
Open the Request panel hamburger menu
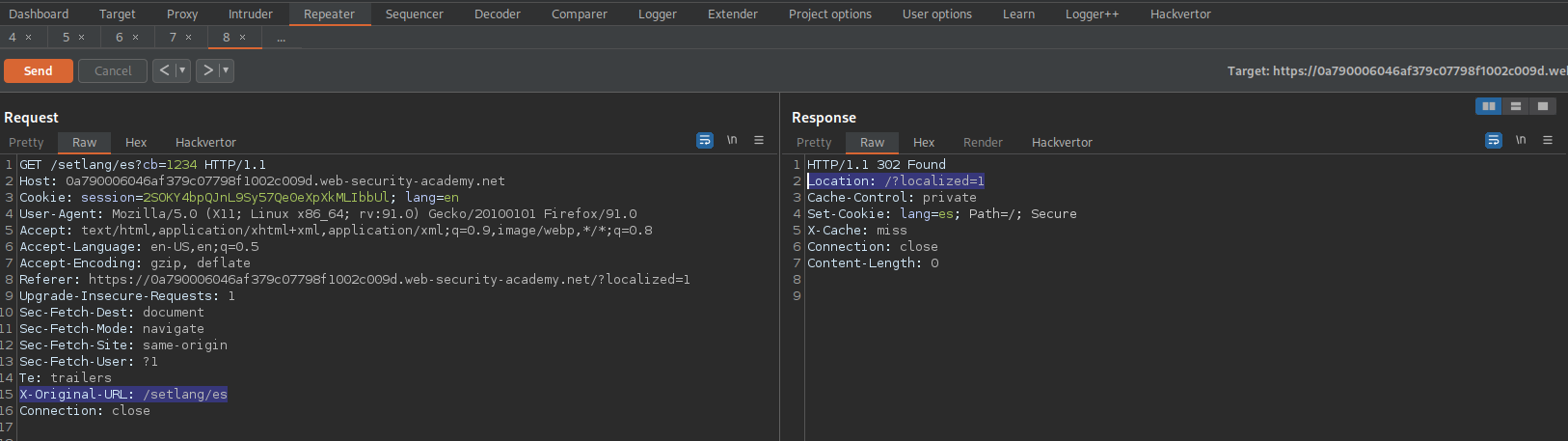pyautogui.click(x=759, y=141)
